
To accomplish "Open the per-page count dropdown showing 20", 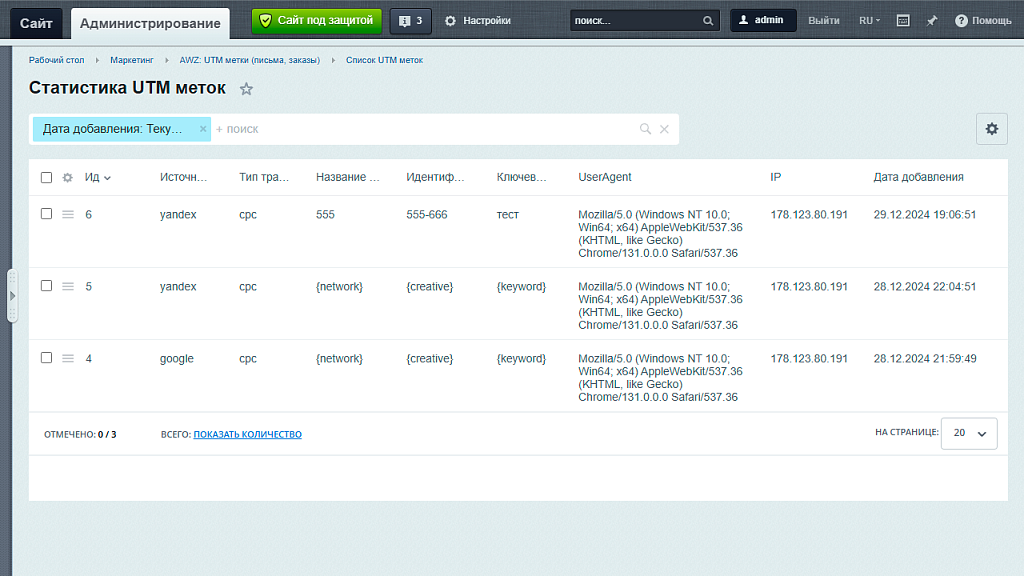I will [969, 433].
